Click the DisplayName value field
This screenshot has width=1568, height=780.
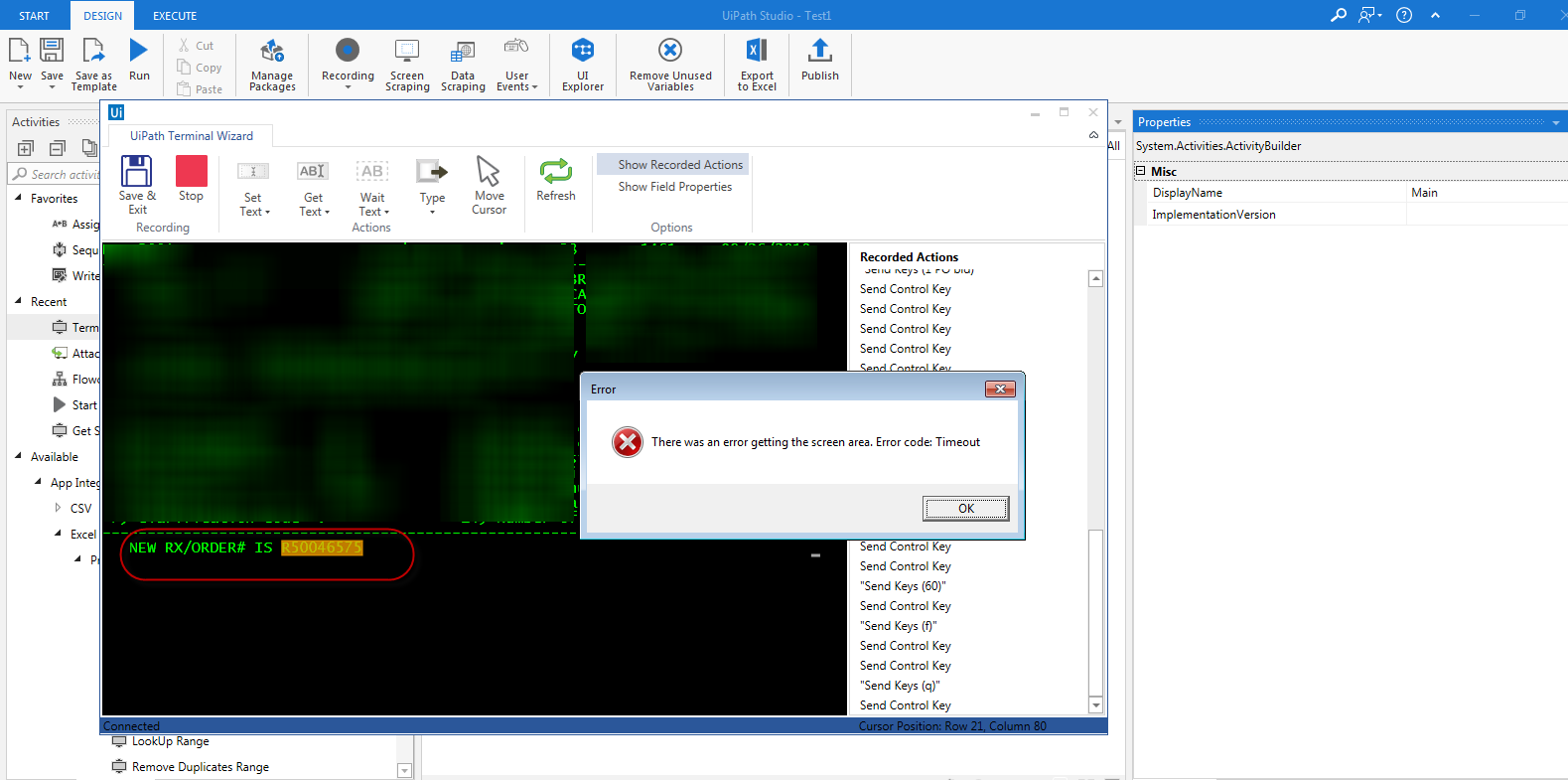click(1487, 193)
